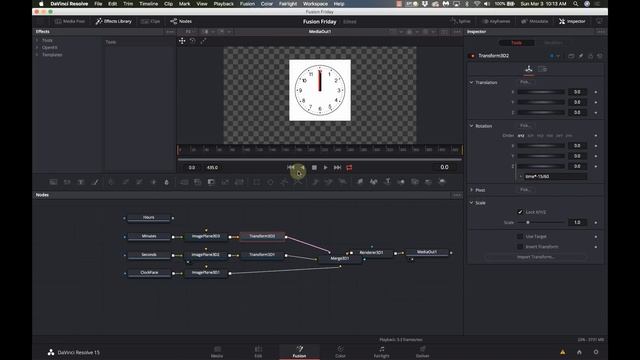
Task: Select the Merge3D1 node
Action: point(340,258)
